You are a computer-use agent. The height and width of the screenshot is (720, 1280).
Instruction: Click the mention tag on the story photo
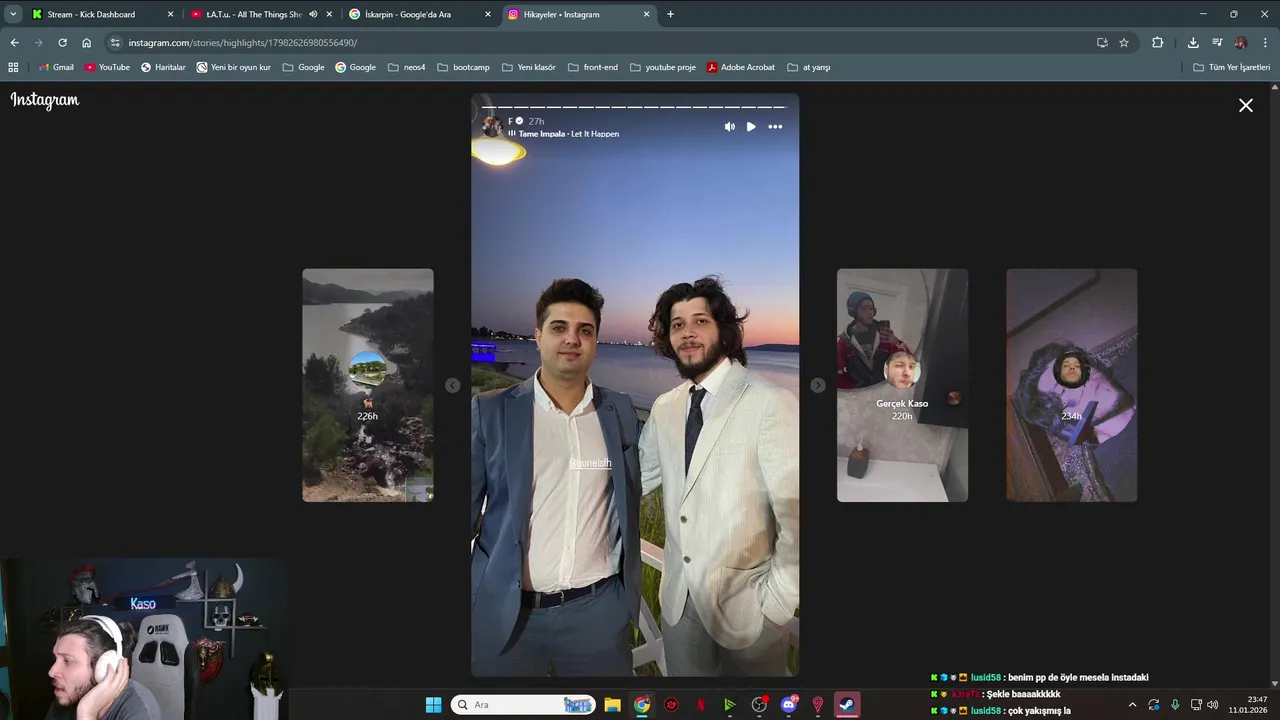tap(590, 463)
